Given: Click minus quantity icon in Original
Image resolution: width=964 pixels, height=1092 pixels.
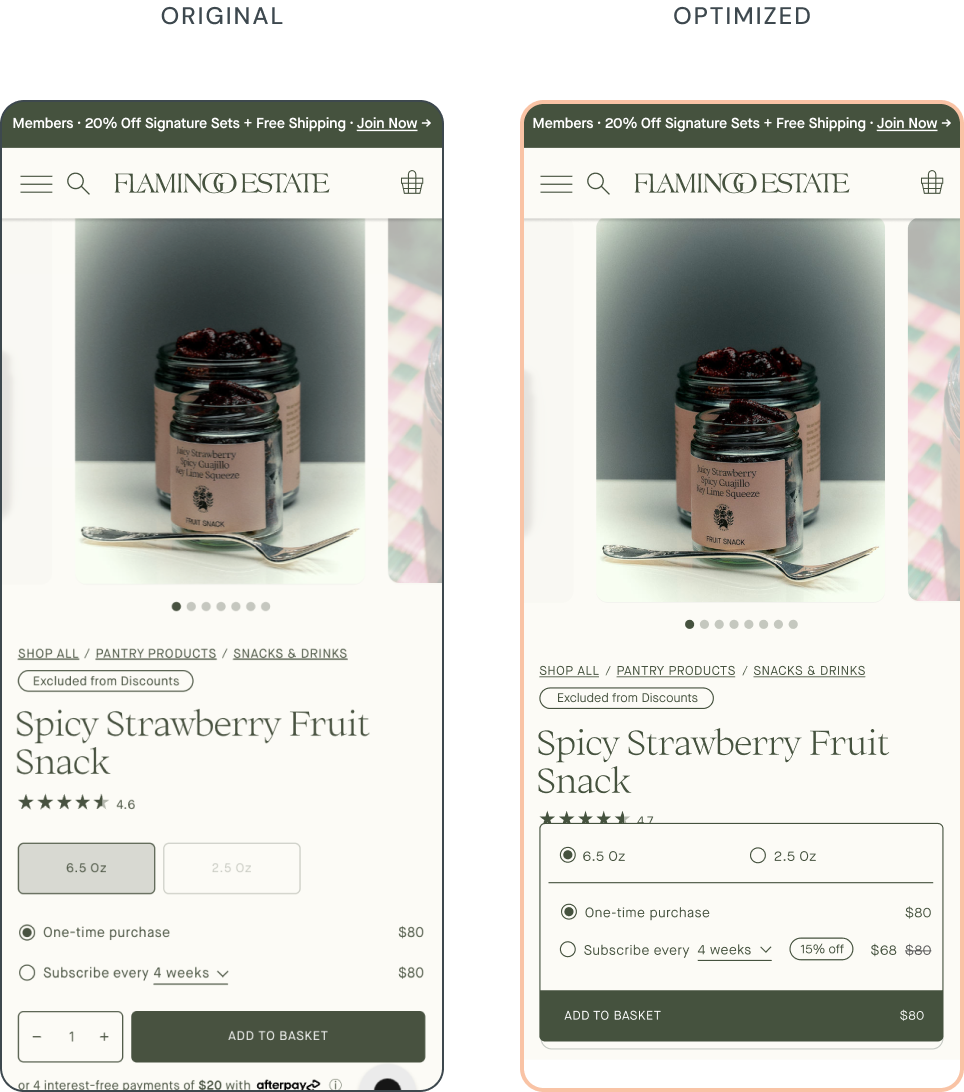Looking at the screenshot, I should tap(37, 1036).
